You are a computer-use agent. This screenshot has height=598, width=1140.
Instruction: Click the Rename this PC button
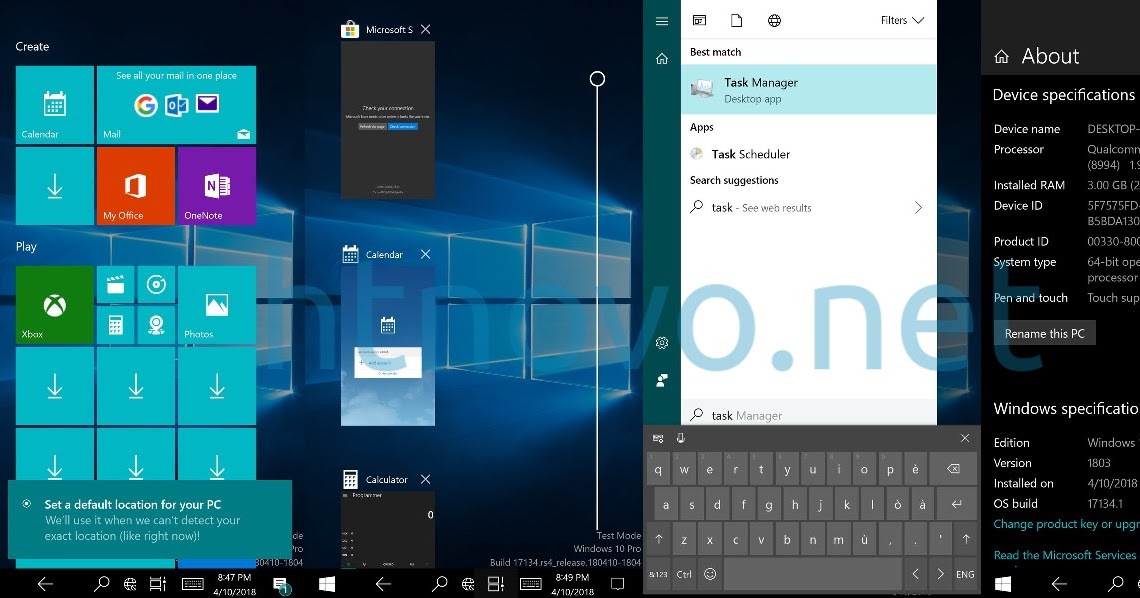coord(1044,332)
